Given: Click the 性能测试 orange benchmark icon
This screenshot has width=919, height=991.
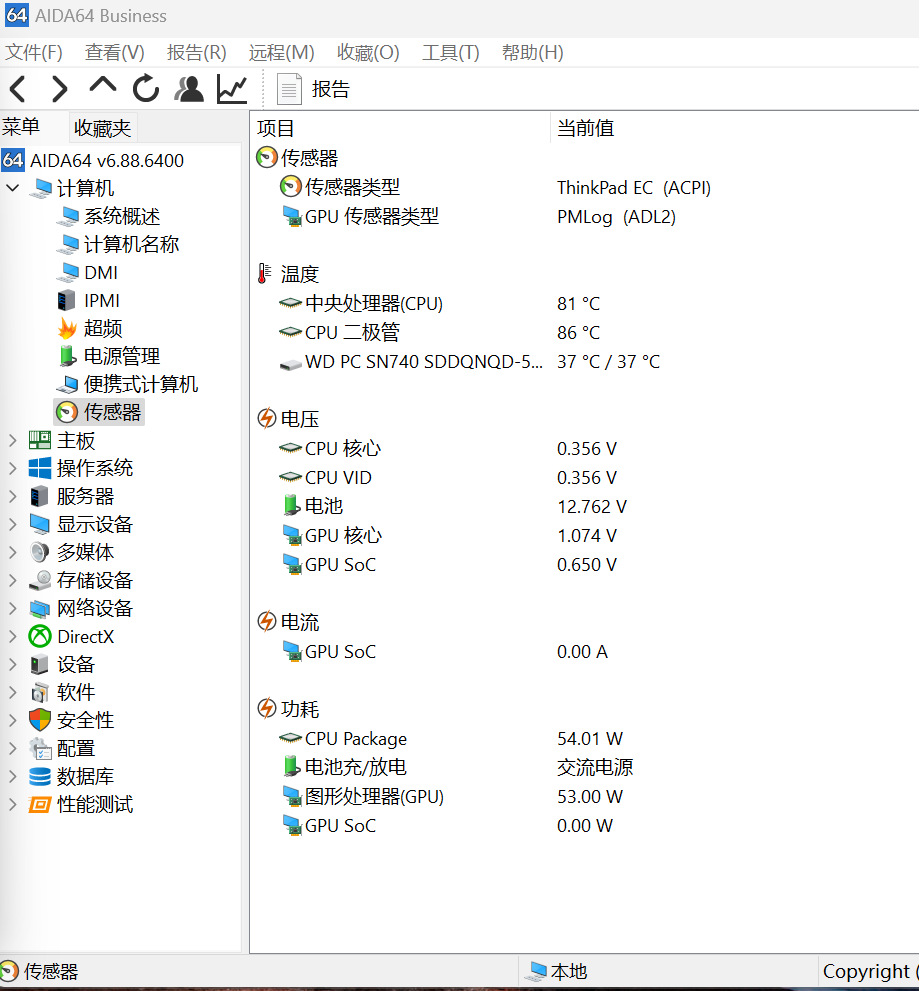Looking at the screenshot, I should click(39, 805).
